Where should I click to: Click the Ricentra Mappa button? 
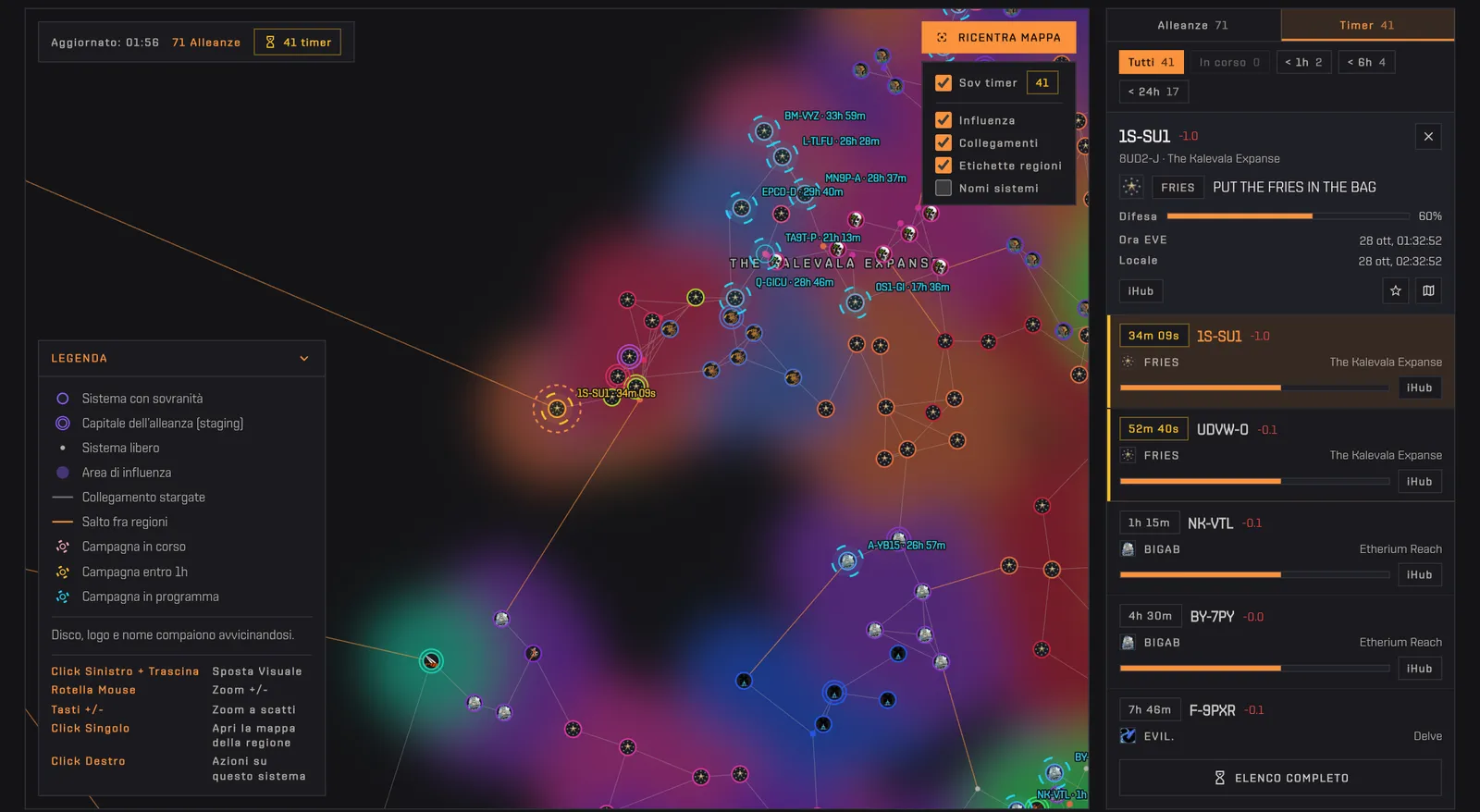(999, 38)
